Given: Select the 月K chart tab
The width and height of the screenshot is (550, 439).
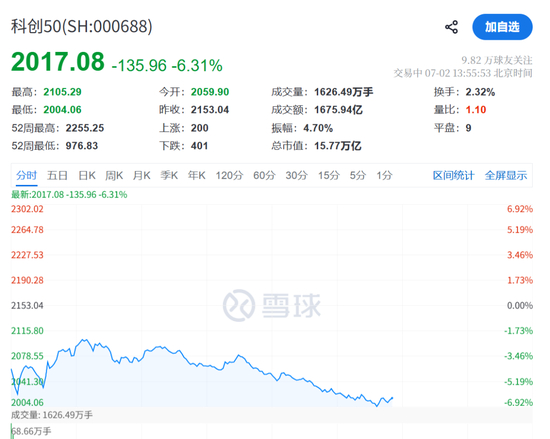Looking at the screenshot, I should pos(142,175).
